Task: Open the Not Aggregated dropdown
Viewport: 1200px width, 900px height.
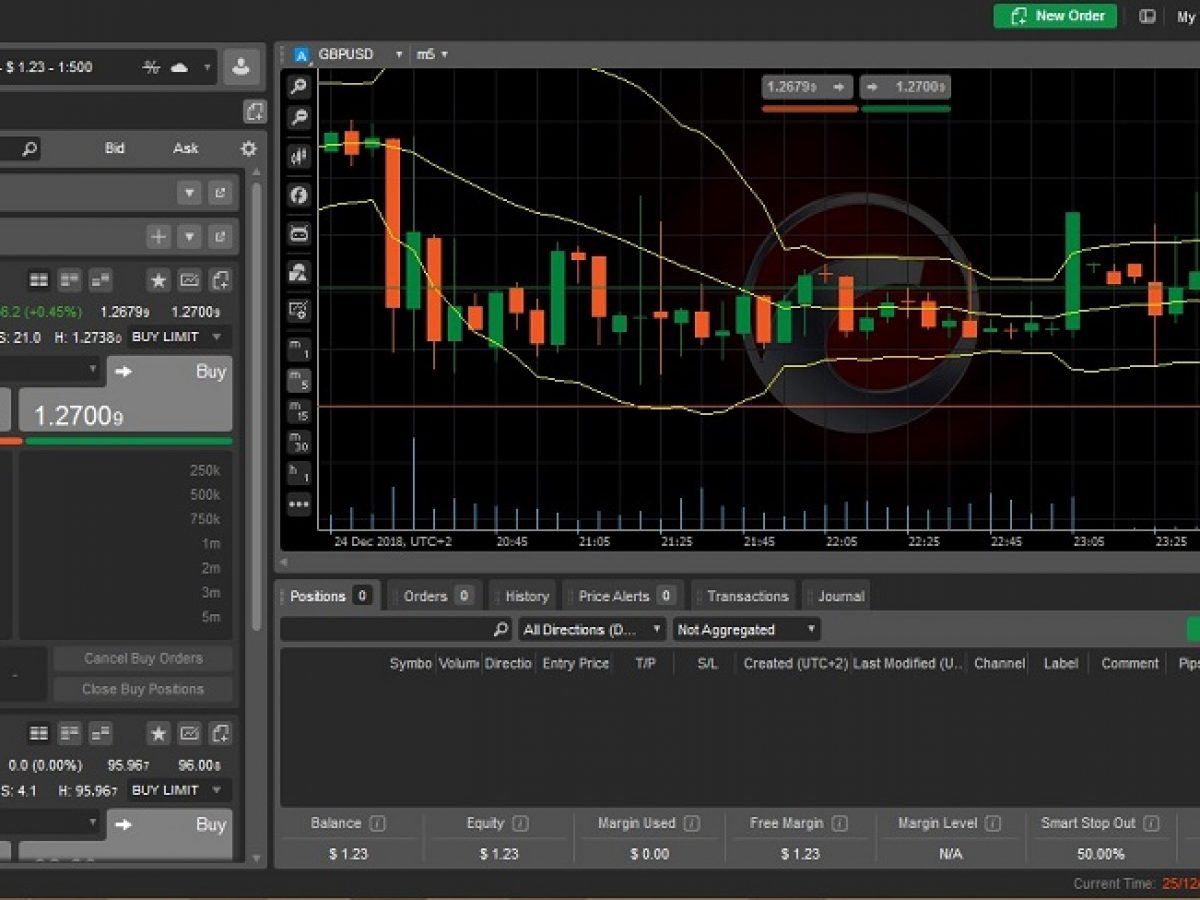Action: (746, 630)
